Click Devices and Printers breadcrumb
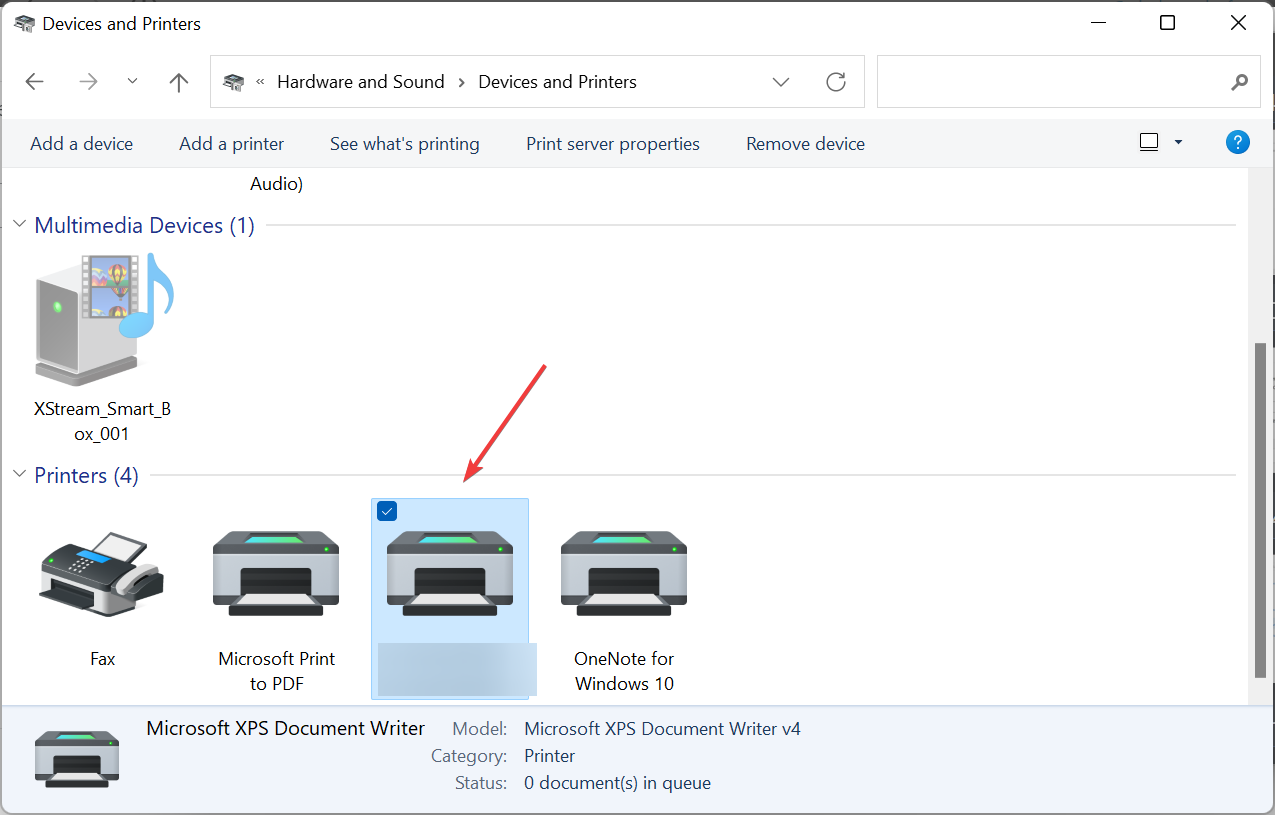This screenshot has width=1275, height=815. (557, 82)
